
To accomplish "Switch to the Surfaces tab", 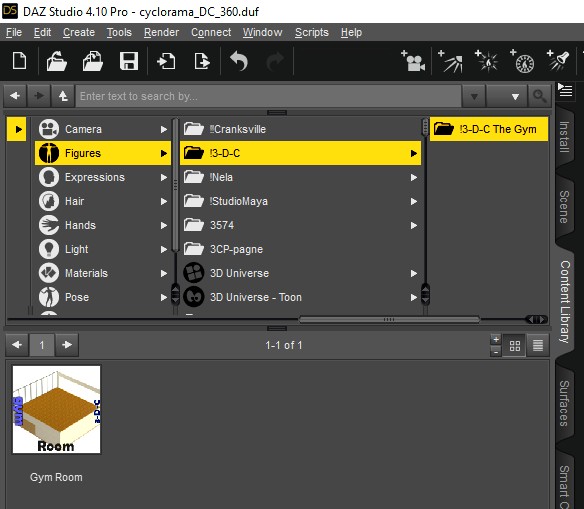I will [x=564, y=403].
